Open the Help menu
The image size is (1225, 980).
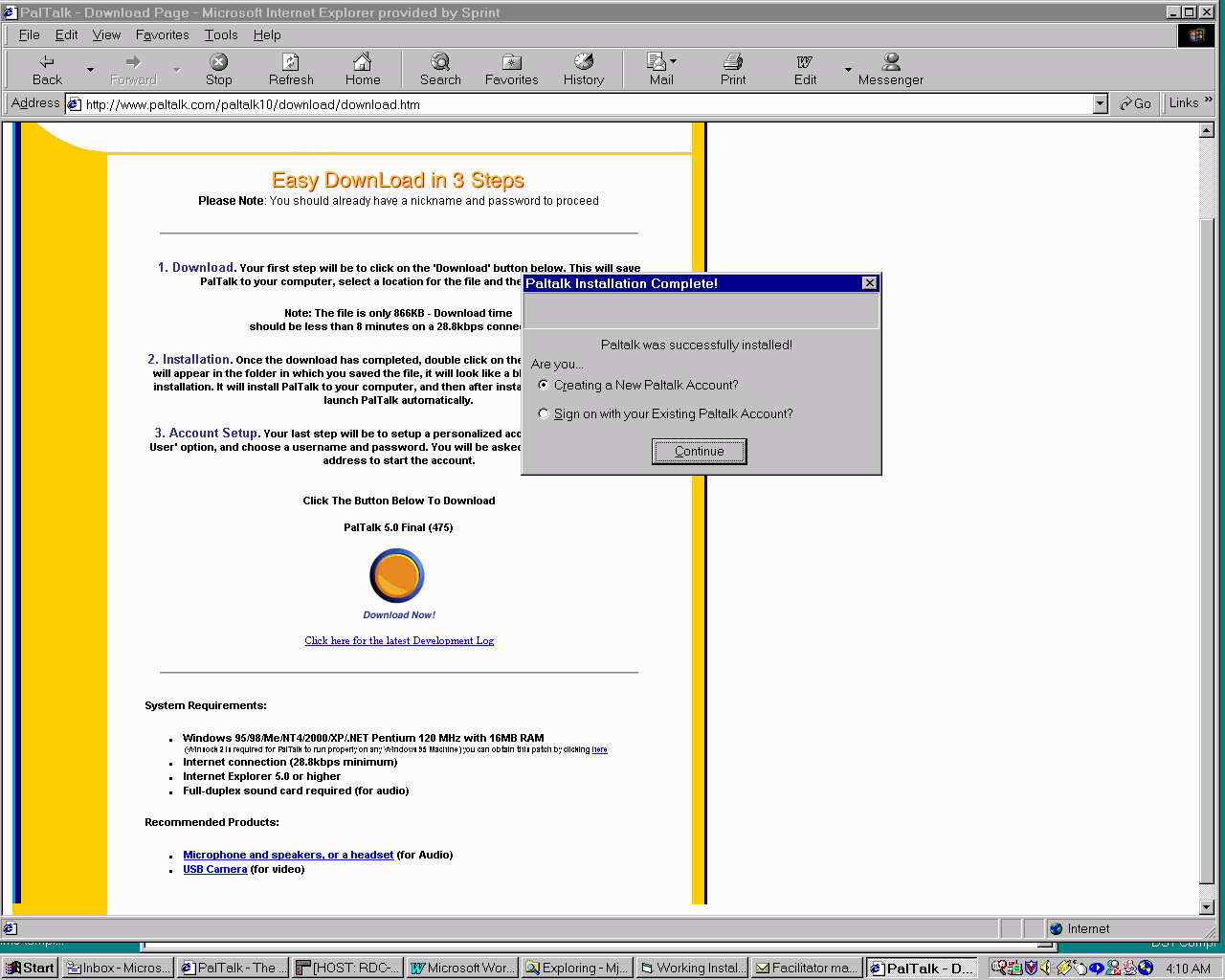[267, 34]
